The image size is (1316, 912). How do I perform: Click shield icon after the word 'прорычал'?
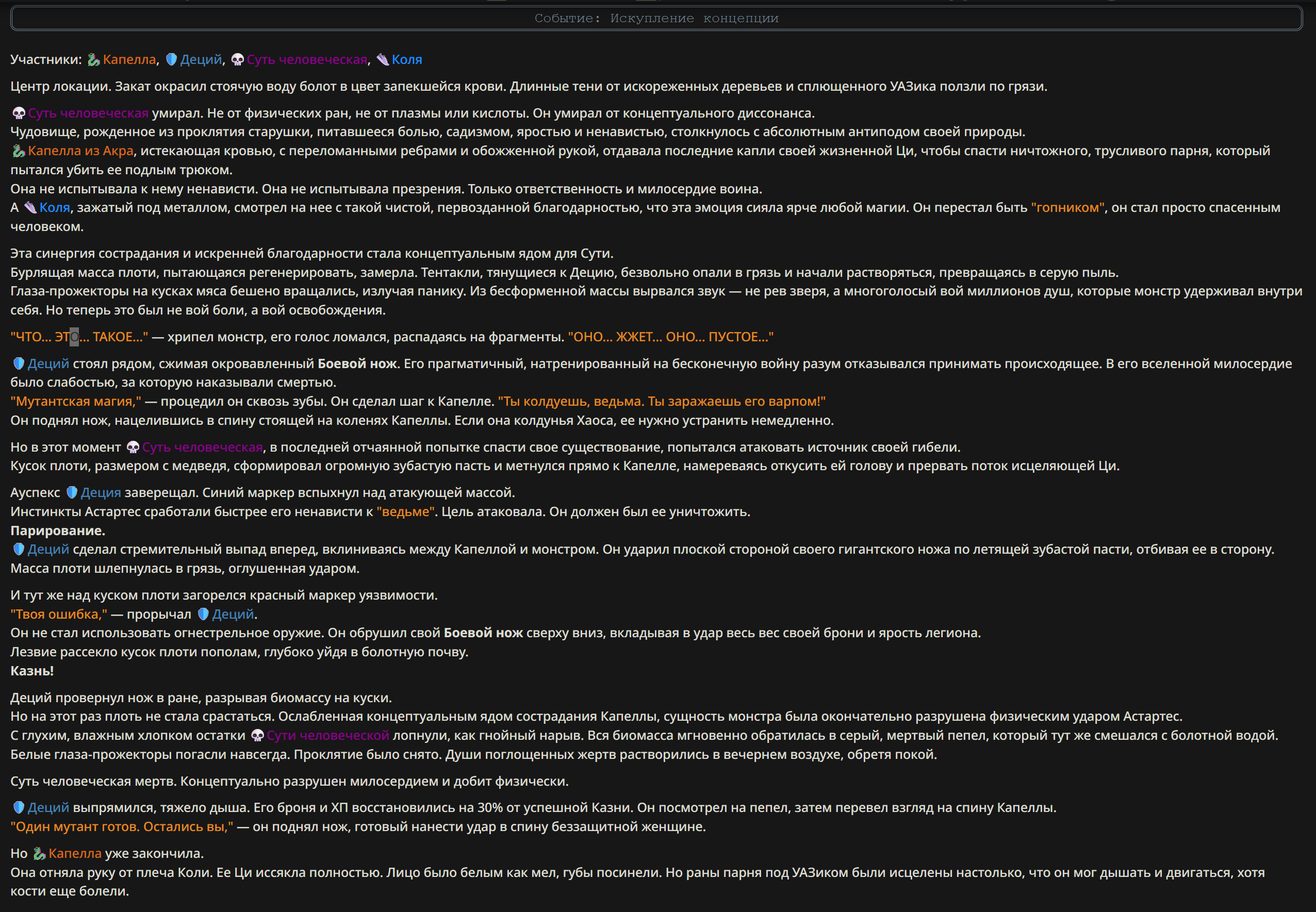pos(203,613)
